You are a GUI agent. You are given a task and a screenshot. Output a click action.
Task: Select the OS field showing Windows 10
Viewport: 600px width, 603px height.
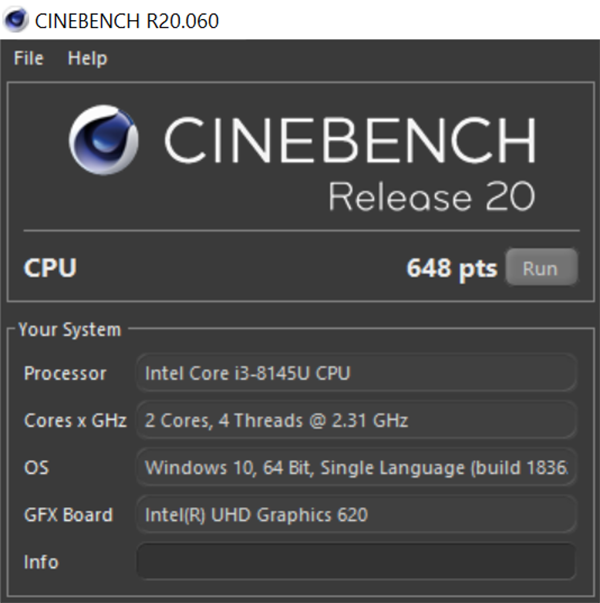tap(355, 467)
